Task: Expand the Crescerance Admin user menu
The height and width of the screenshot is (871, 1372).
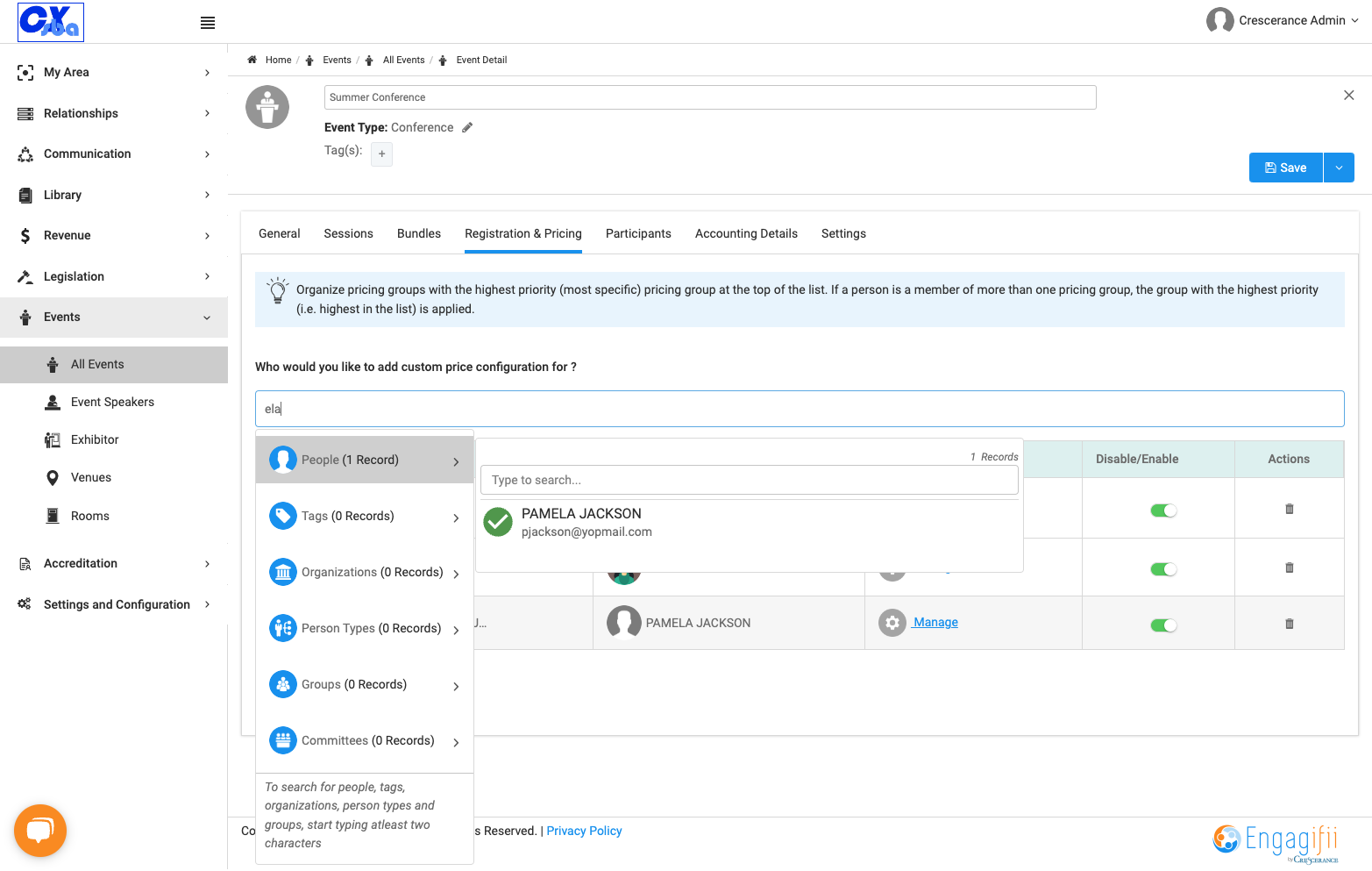Action: 1355,20
